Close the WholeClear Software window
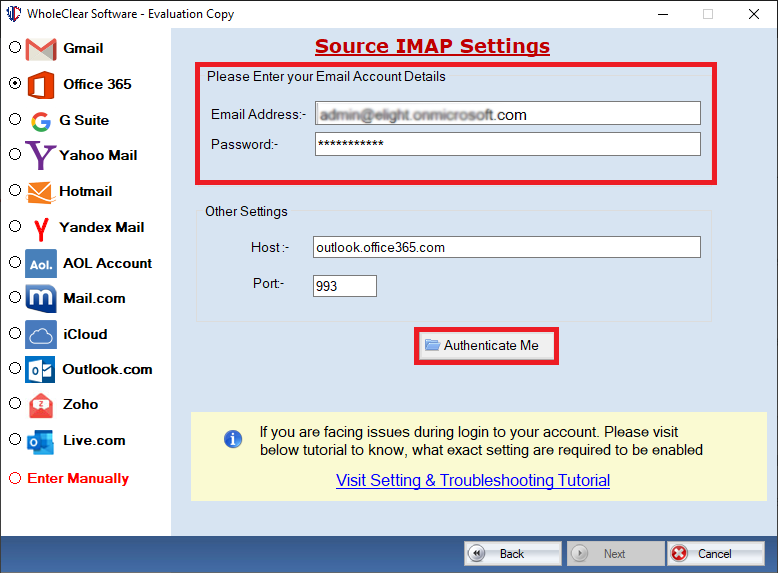The height and width of the screenshot is (573, 778). coord(754,14)
